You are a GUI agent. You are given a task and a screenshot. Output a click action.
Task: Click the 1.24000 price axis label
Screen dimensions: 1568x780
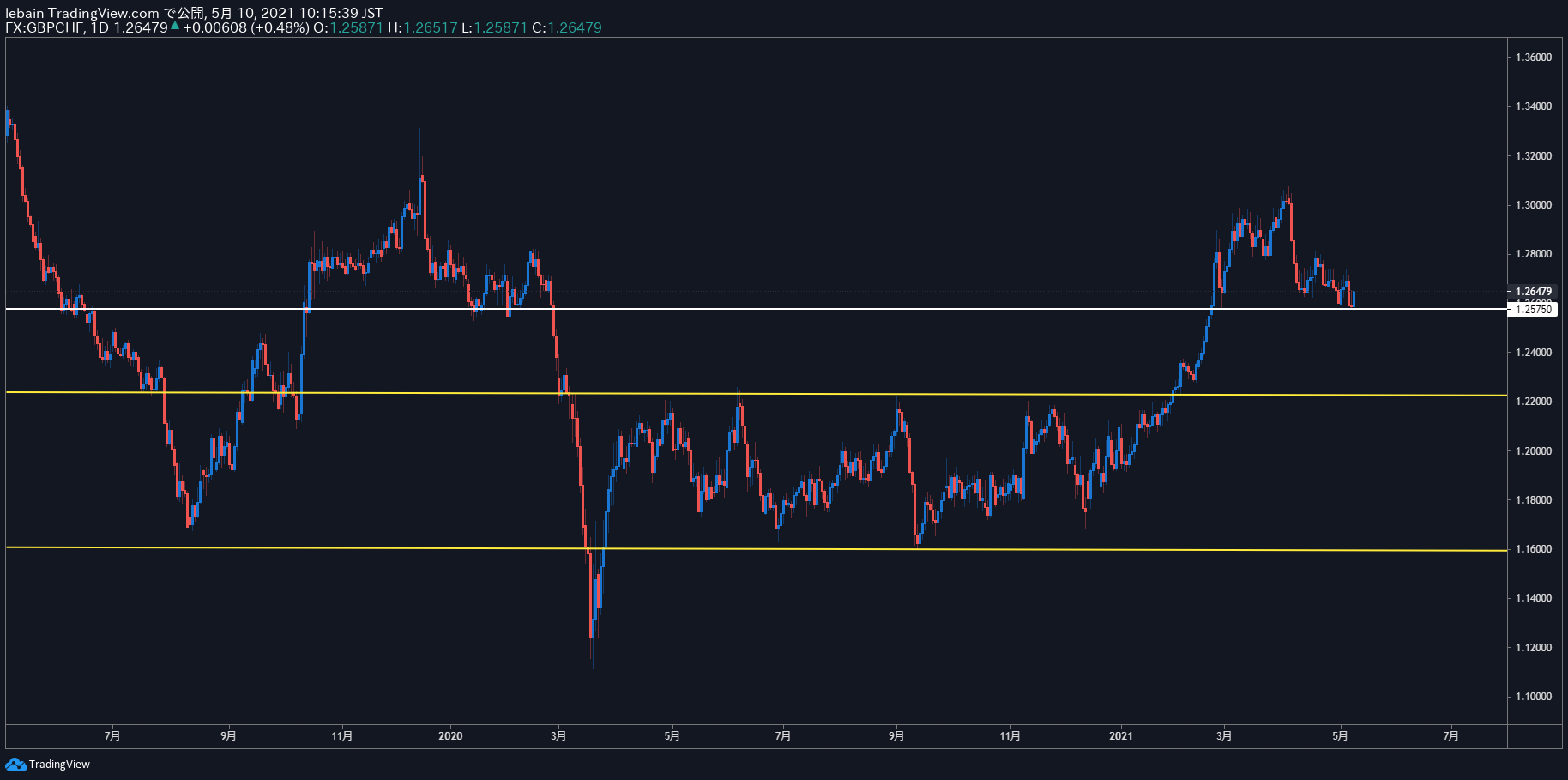1533,353
